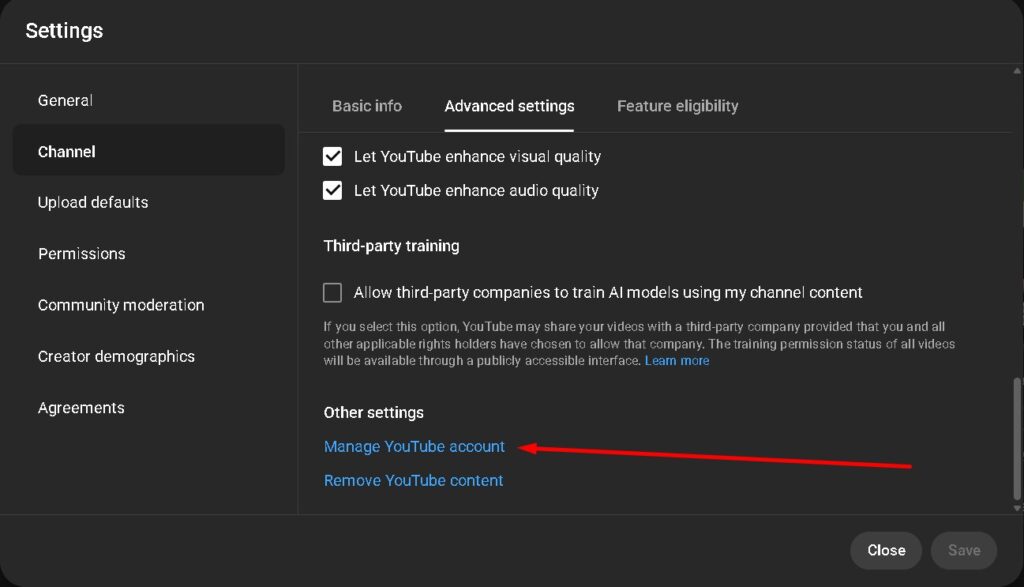Image resolution: width=1024 pixels, height=587 pixels.
Task: Click the settings panel scrollbar thumb
Action: click(x=1017, y=439)
